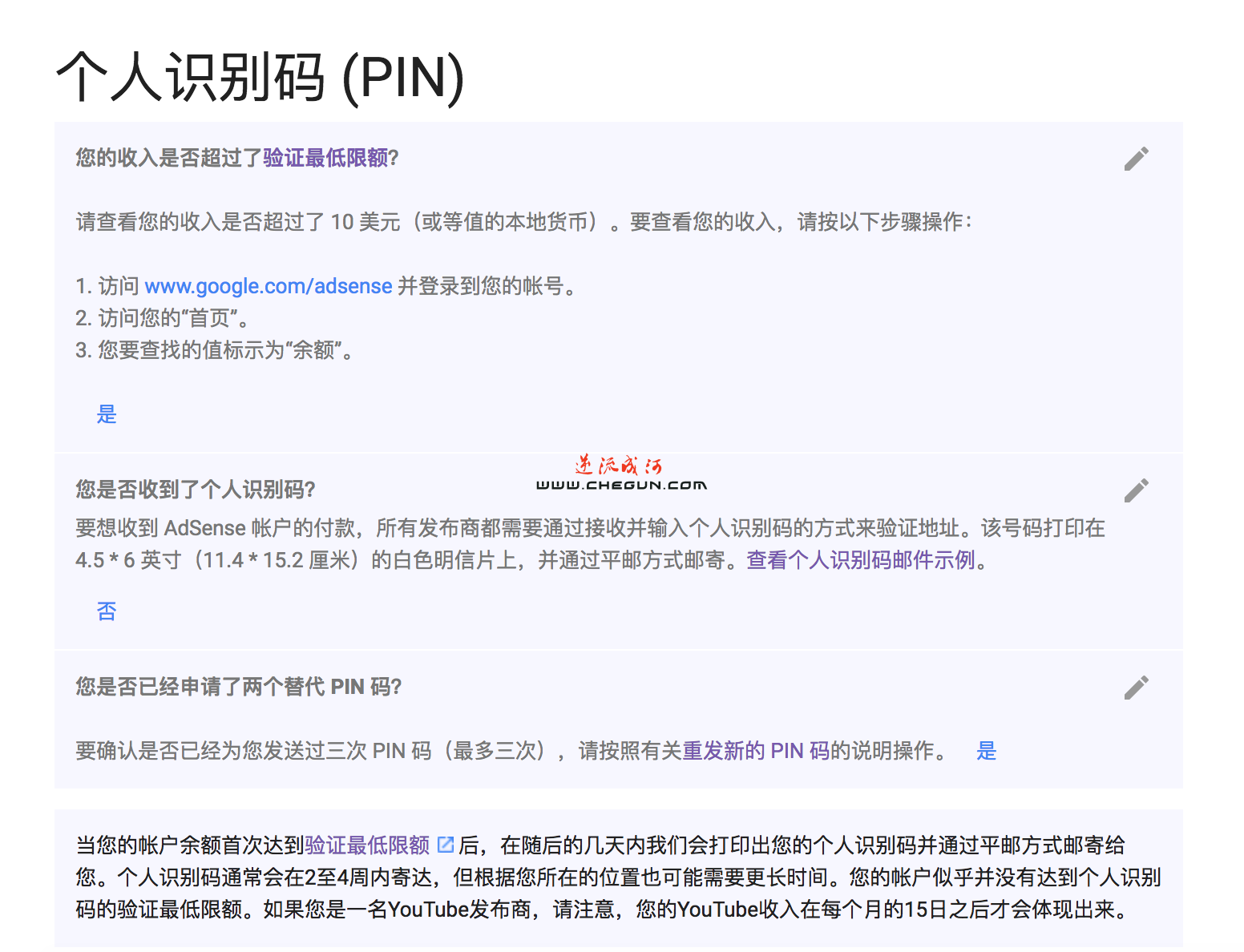Click the external link icon after 验证最低限额
Viewport: 1244px width, 952px height.
pyautogui.click(x=446, y=845)
